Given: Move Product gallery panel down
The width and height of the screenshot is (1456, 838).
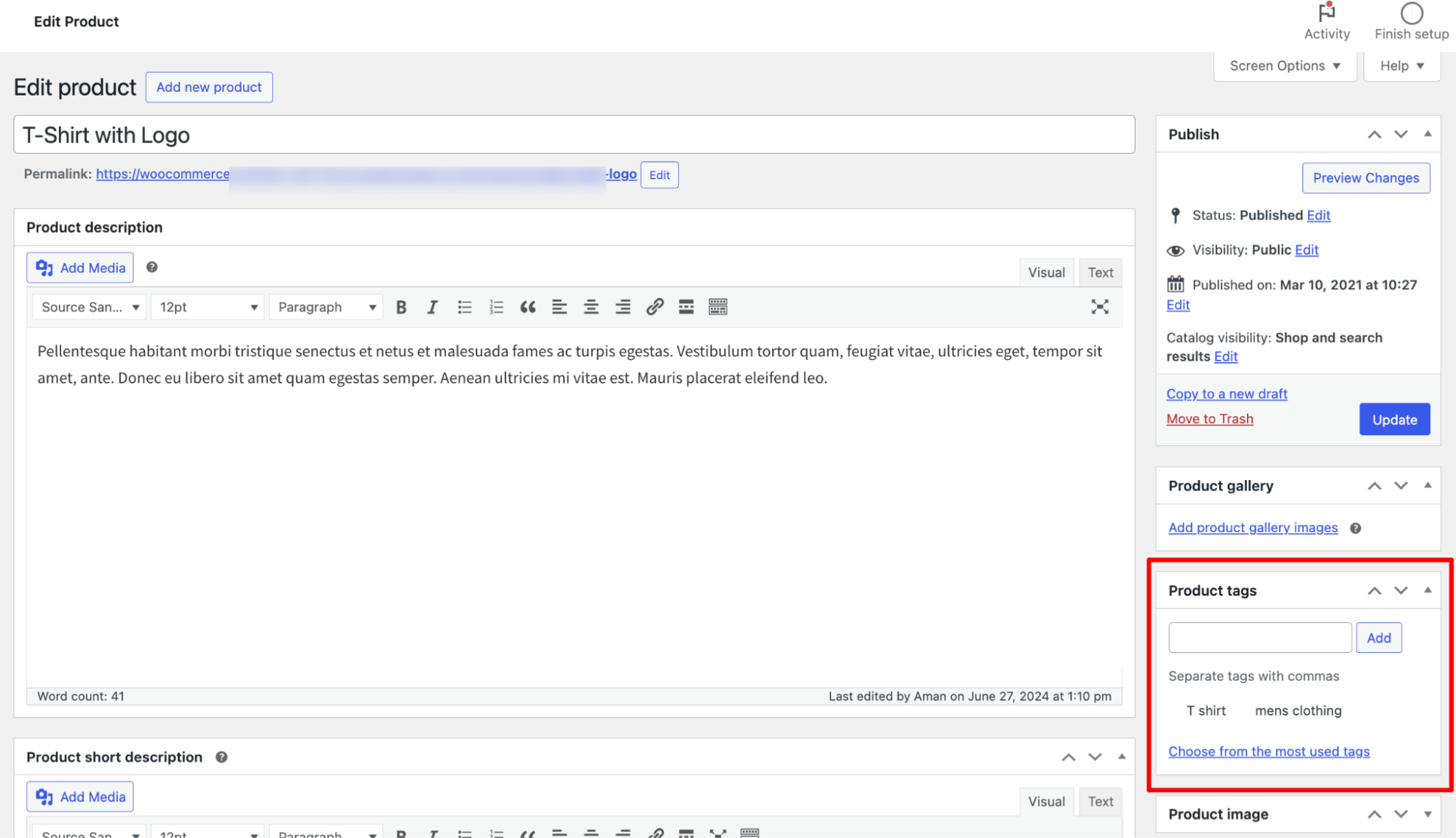Looking at the screenshot, I should click(x=1401, y=486).
